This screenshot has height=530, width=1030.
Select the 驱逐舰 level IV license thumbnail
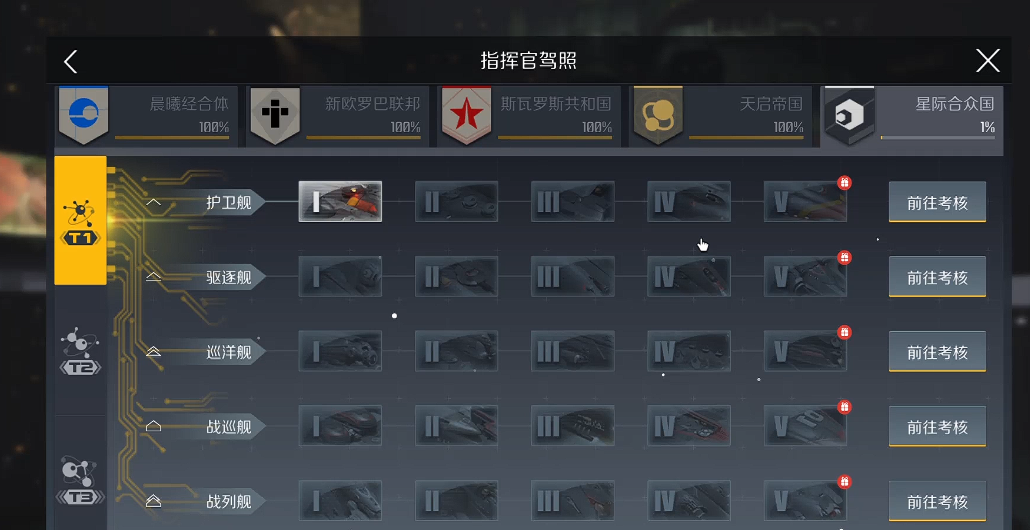[x=689, y=276]
